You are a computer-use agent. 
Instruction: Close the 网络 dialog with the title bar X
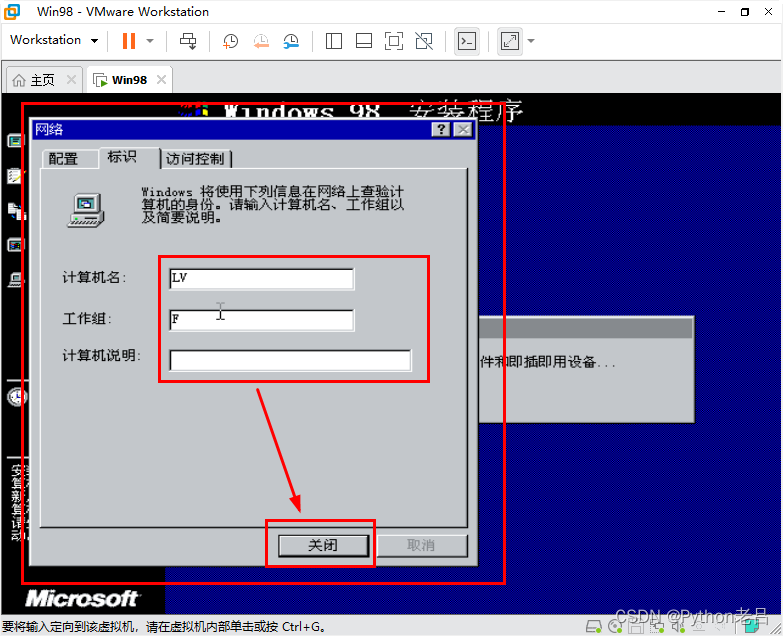463,130
